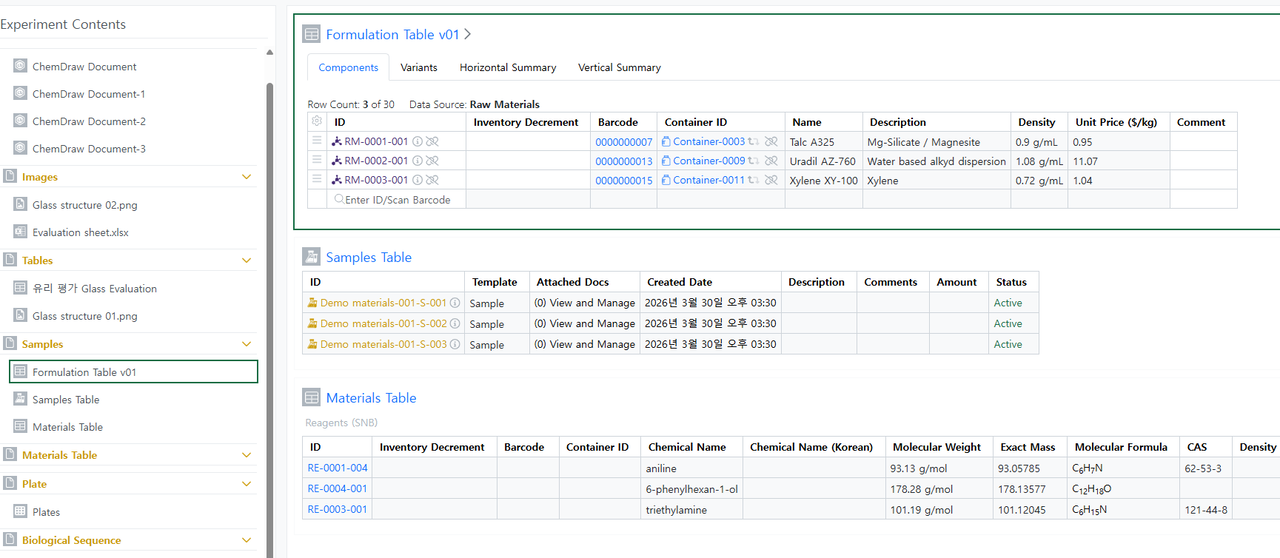The width and height of the screenshot is (1280, 558).
Task: Collapse the Samples section in sidebar
Action: pos(247,344)
